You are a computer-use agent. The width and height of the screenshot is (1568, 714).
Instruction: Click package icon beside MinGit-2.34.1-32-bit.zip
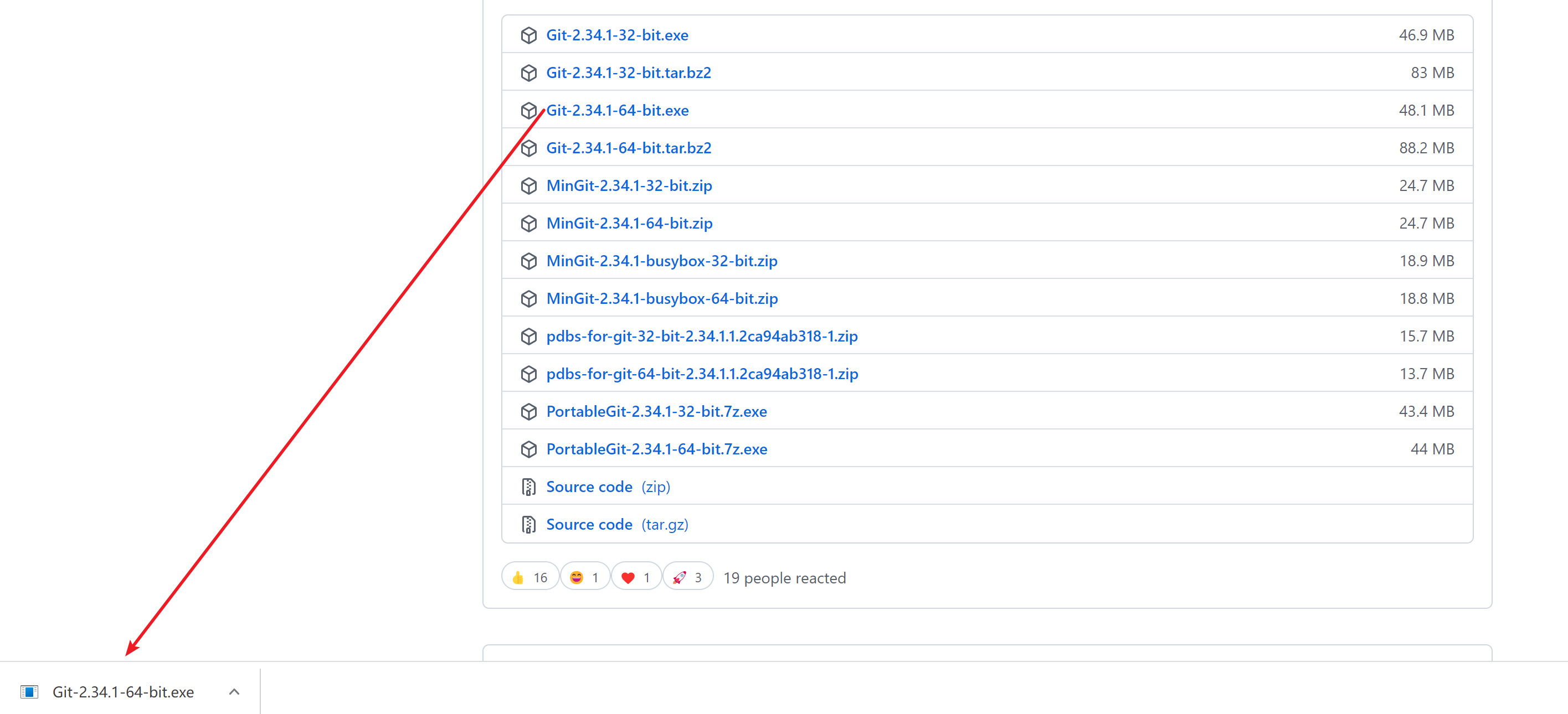click(528, 185)
